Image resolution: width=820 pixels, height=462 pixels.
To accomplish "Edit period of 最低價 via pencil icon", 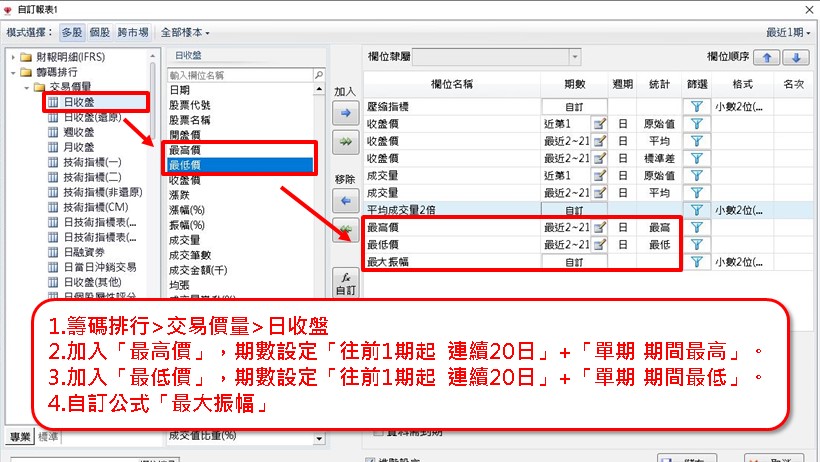I will coord(599,245).
